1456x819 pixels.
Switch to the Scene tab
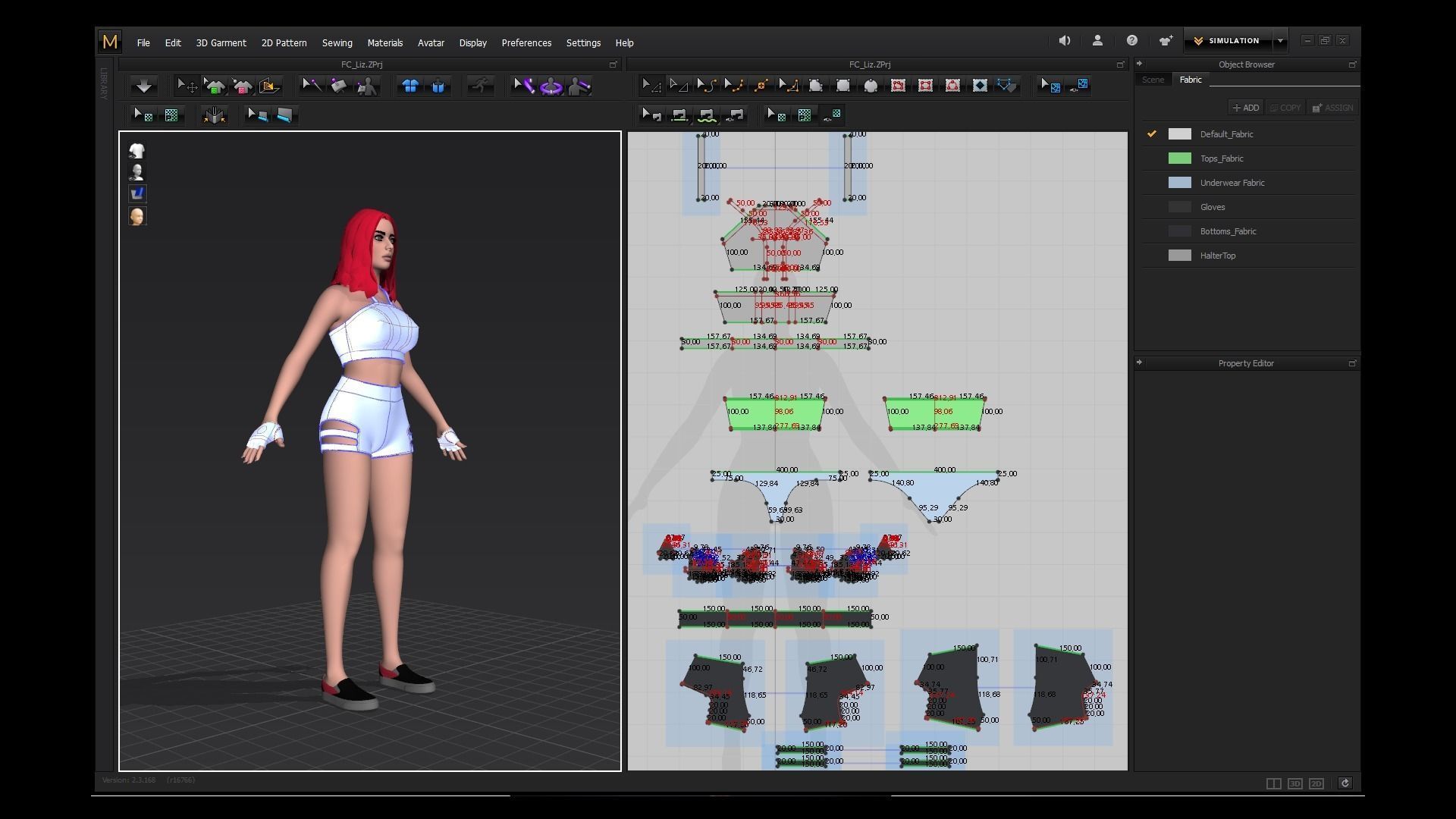1153,80
